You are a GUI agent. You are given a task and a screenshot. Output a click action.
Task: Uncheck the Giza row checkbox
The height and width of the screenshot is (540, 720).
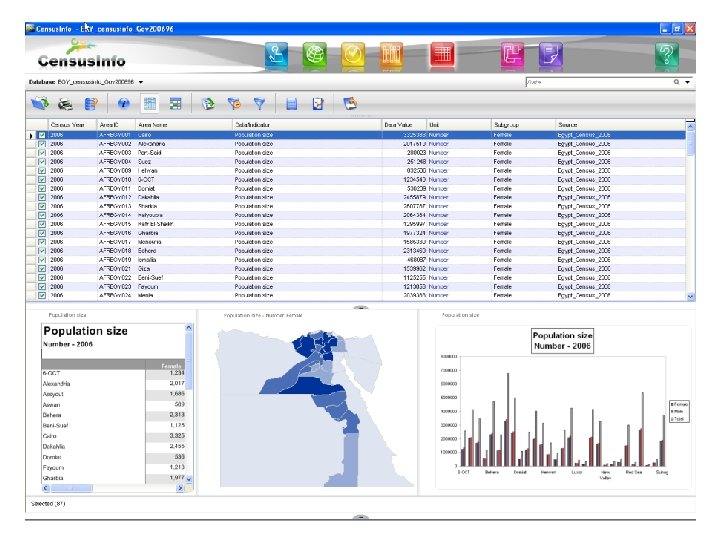click(42, 269)
